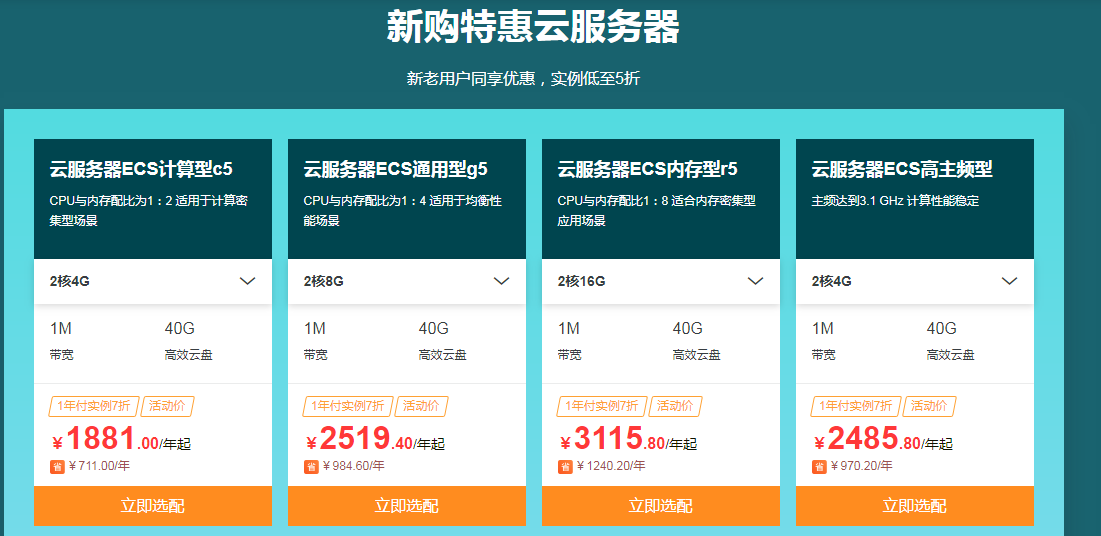The image size is (1101, 536).
Task: Click 立即选配 on the 高主频型 card
Action: coord(915,506)
